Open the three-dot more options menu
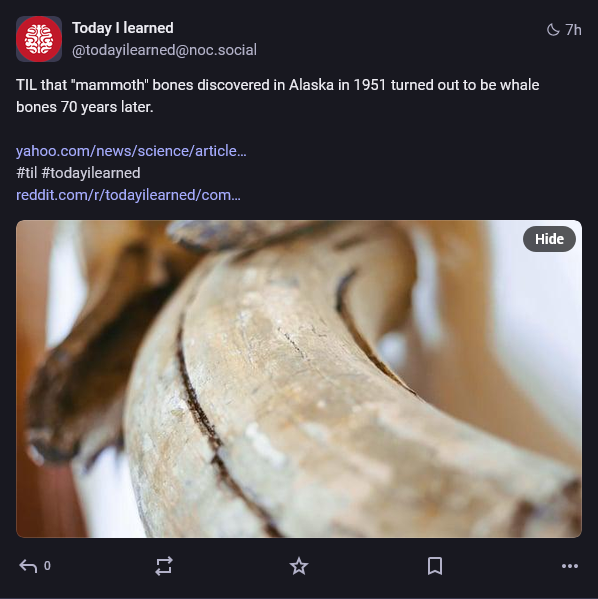598x599 pixels. [x=570, y=566]
